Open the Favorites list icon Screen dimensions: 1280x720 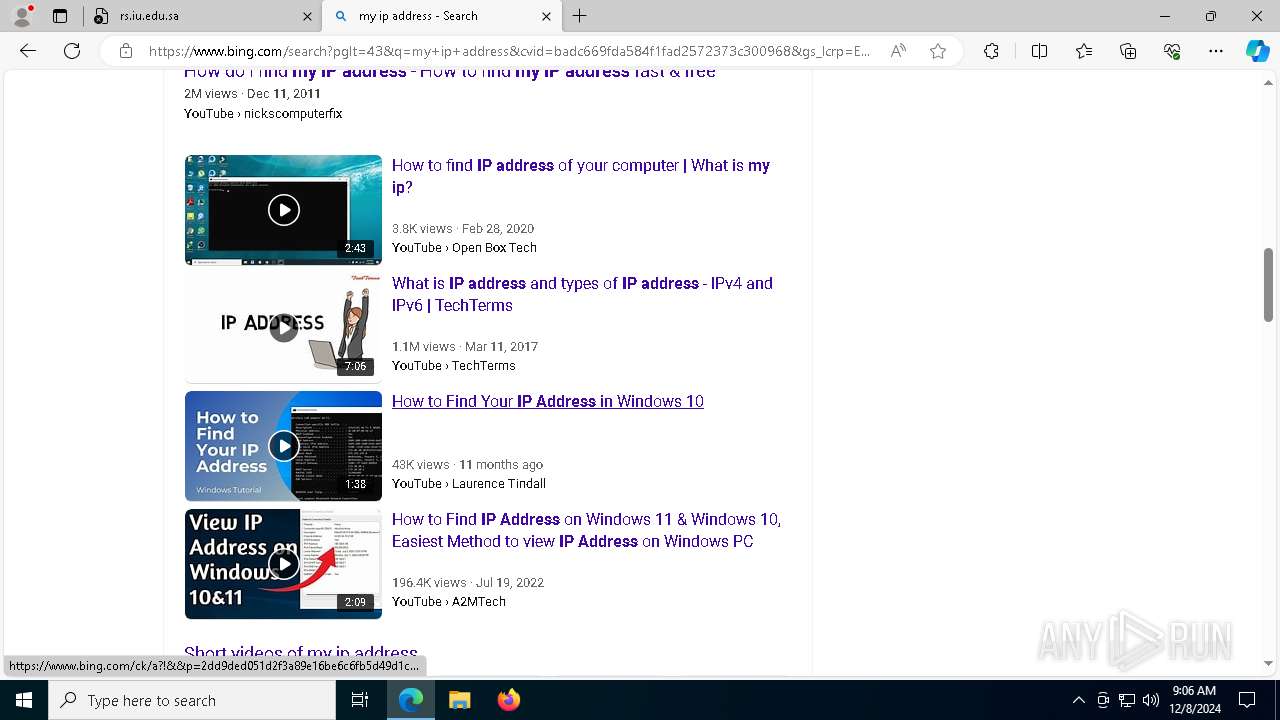point(1084,51)
